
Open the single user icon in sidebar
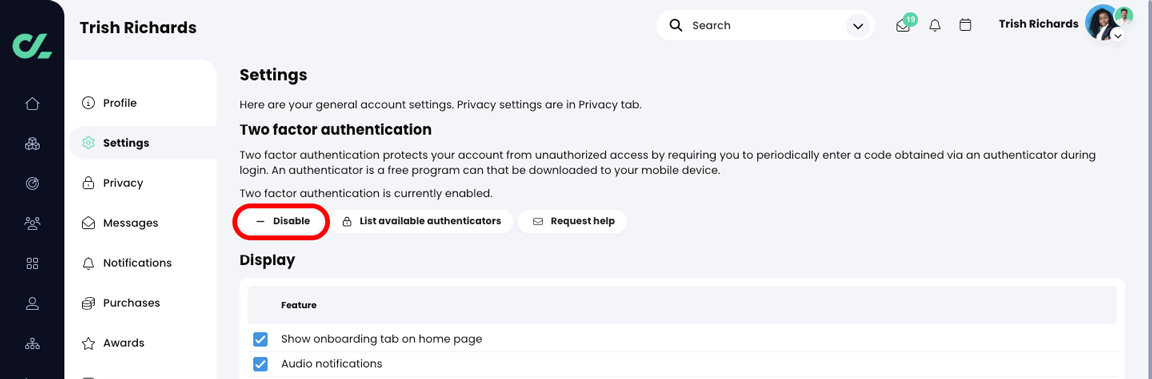pyautogui.click(x=32, y=303)
